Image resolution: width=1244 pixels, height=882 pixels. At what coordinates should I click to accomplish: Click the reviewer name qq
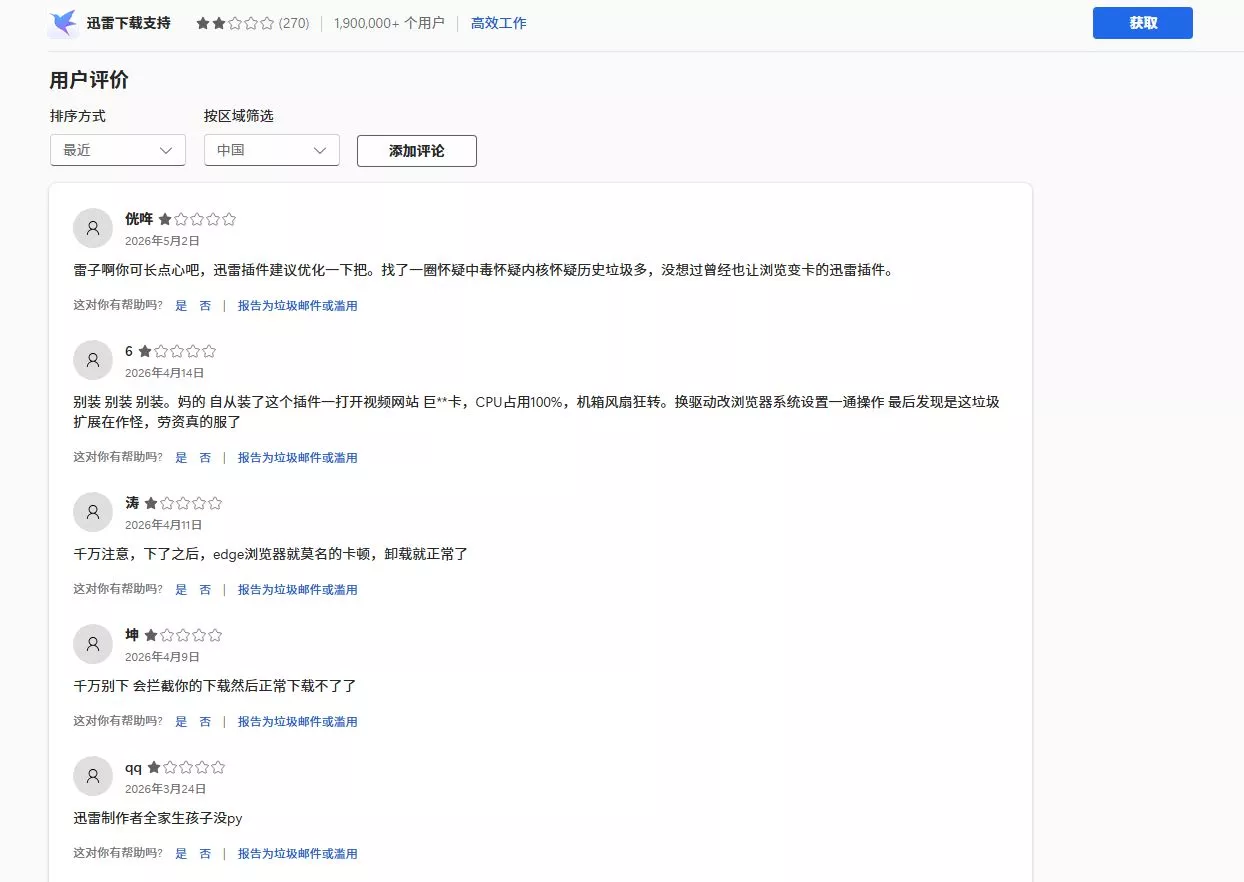[x=133, y=767]
